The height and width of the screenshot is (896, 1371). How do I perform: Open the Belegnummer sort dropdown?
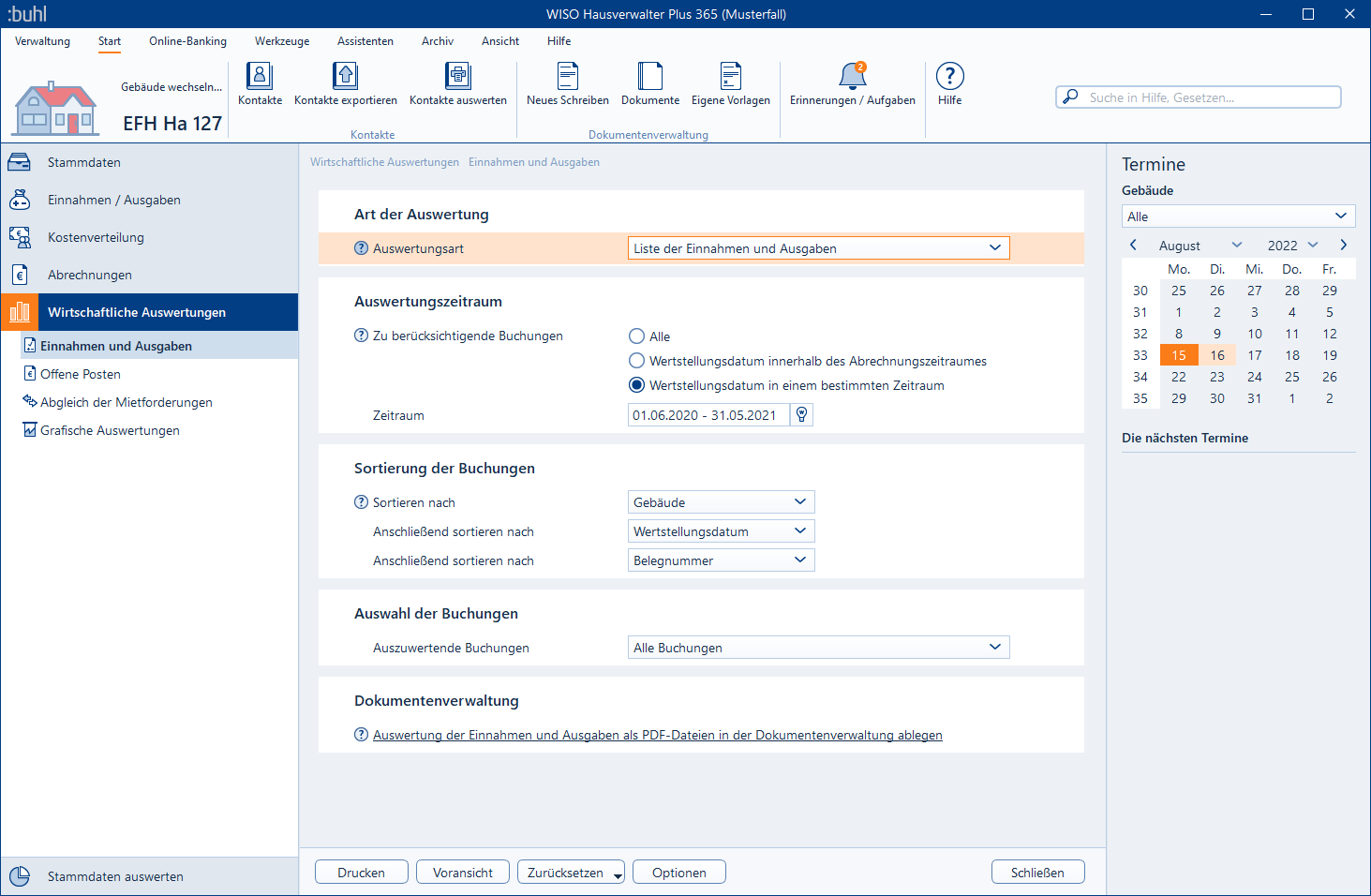(721, 560)
